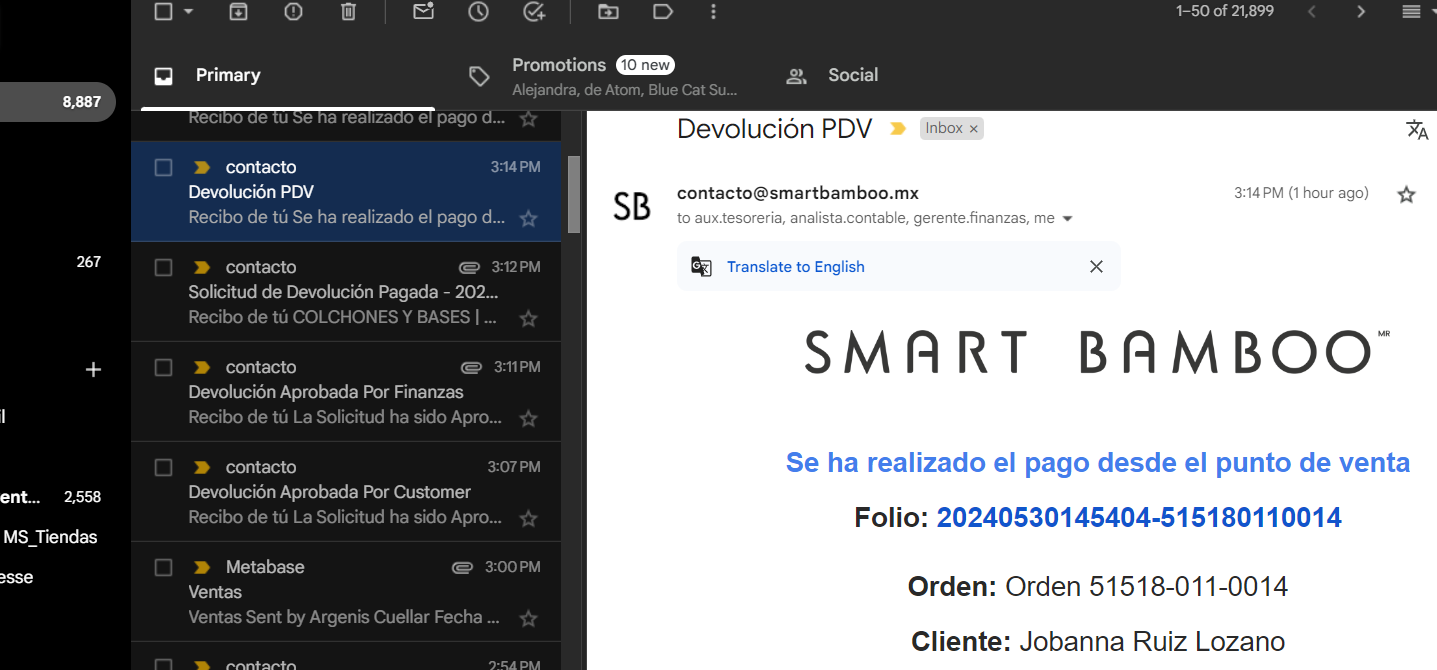Click the email list scrollbar
Image resolution: width=1437 pixels, height=670 pixels.
[574, 194]
